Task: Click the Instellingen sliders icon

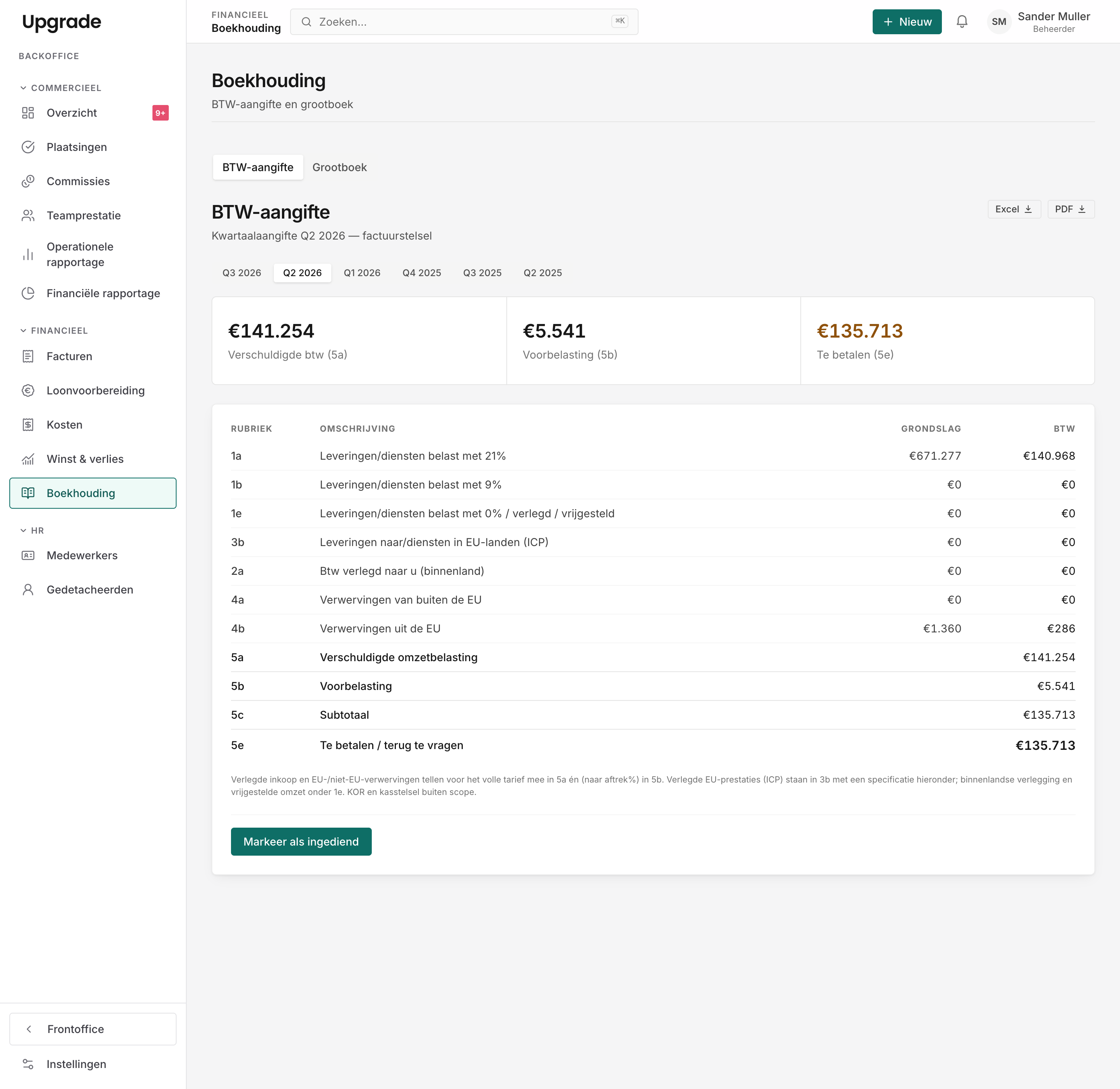Action: click(28, 1064)
